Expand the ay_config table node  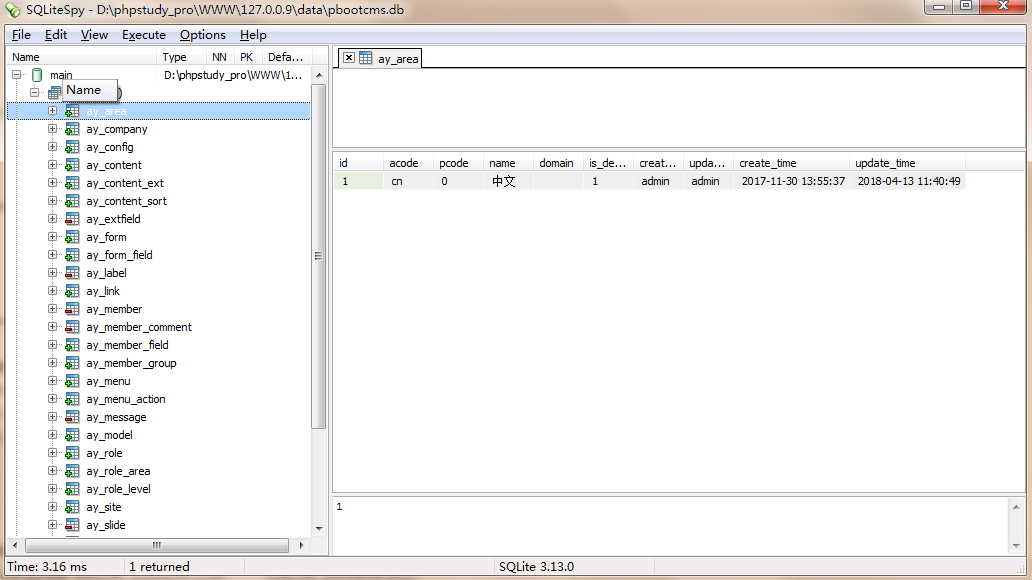53,147
